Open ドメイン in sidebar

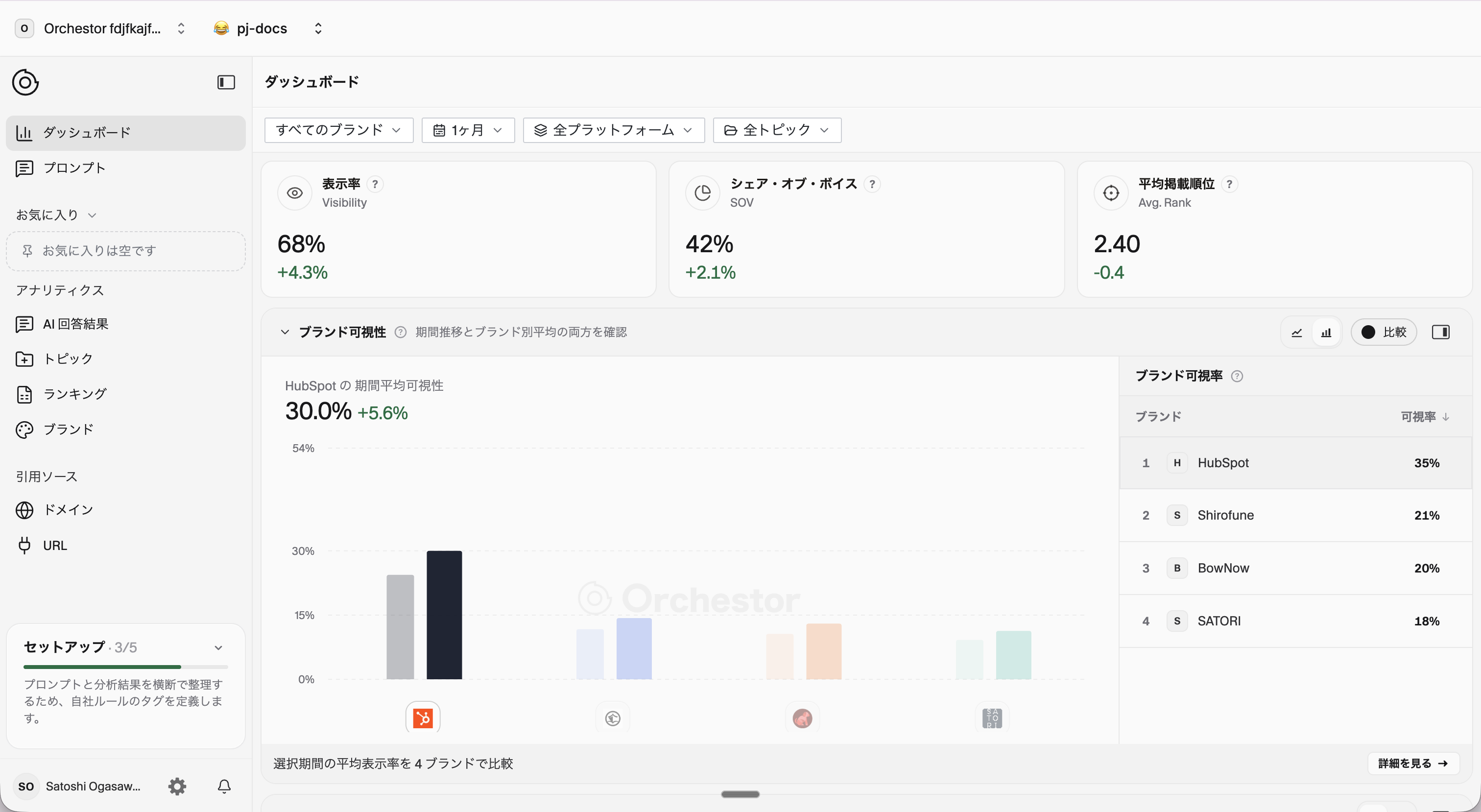(x=125, y=510)
